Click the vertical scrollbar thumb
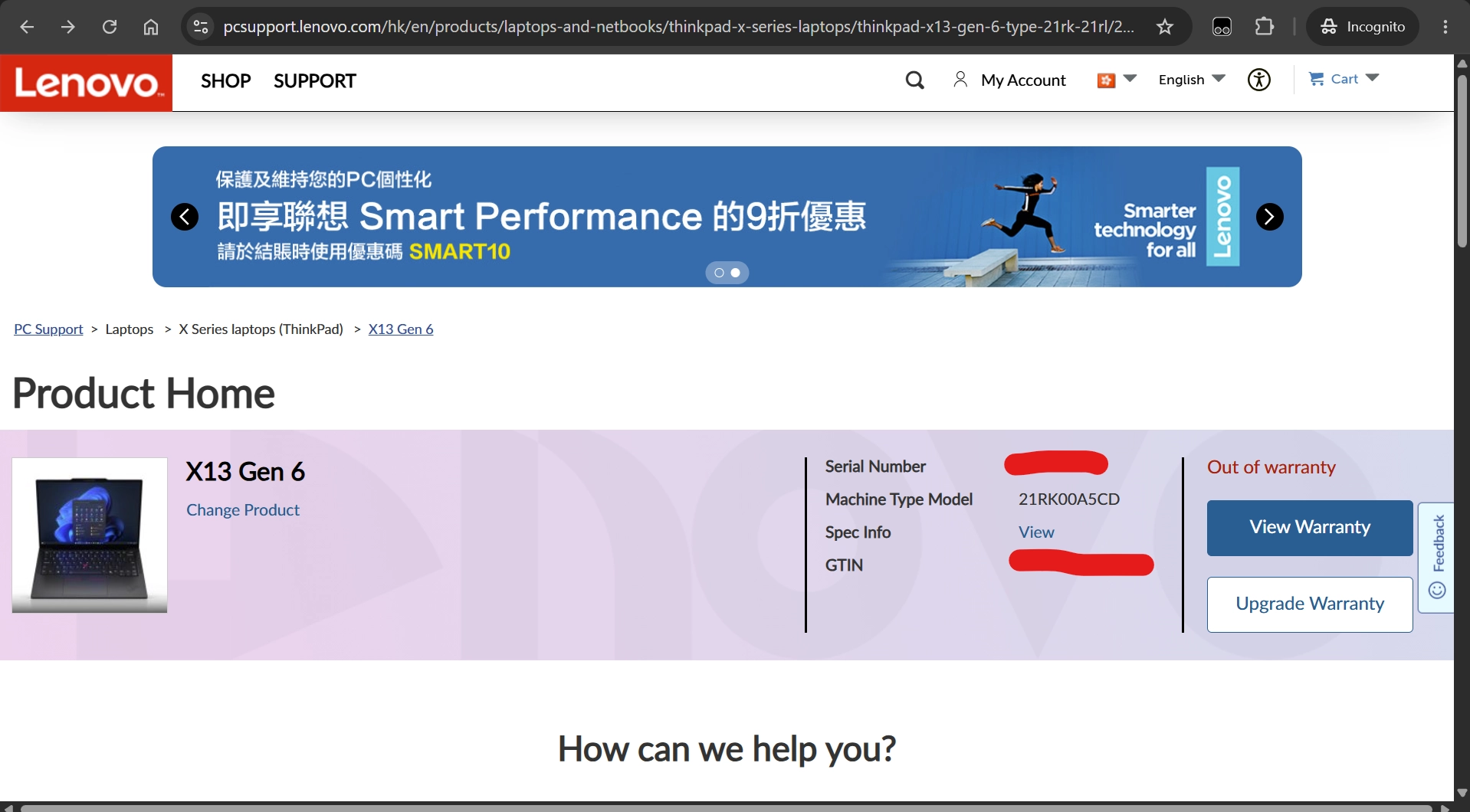 click(x=1462, y=160)
